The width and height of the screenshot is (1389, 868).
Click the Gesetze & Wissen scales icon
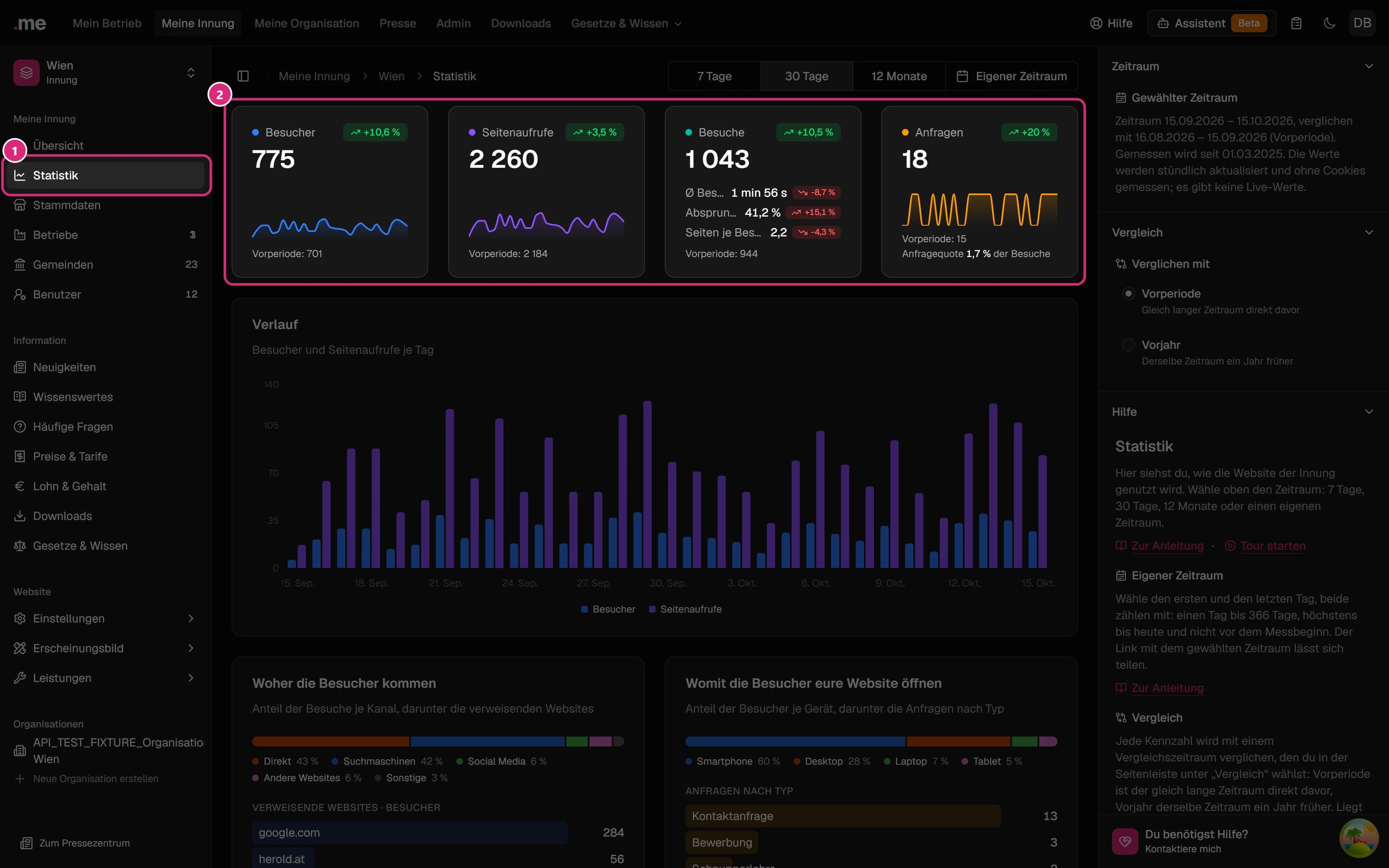(x=20, y=546)
